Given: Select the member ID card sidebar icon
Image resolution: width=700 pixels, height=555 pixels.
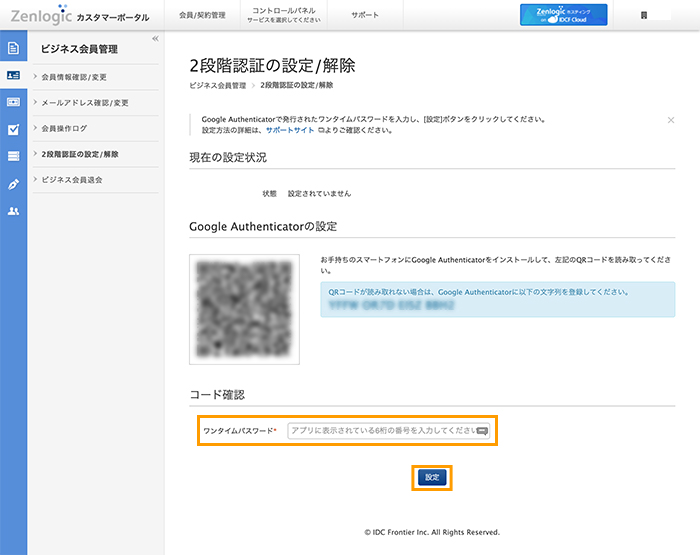Looking at the screenshot, I should (x=13, y=75).
